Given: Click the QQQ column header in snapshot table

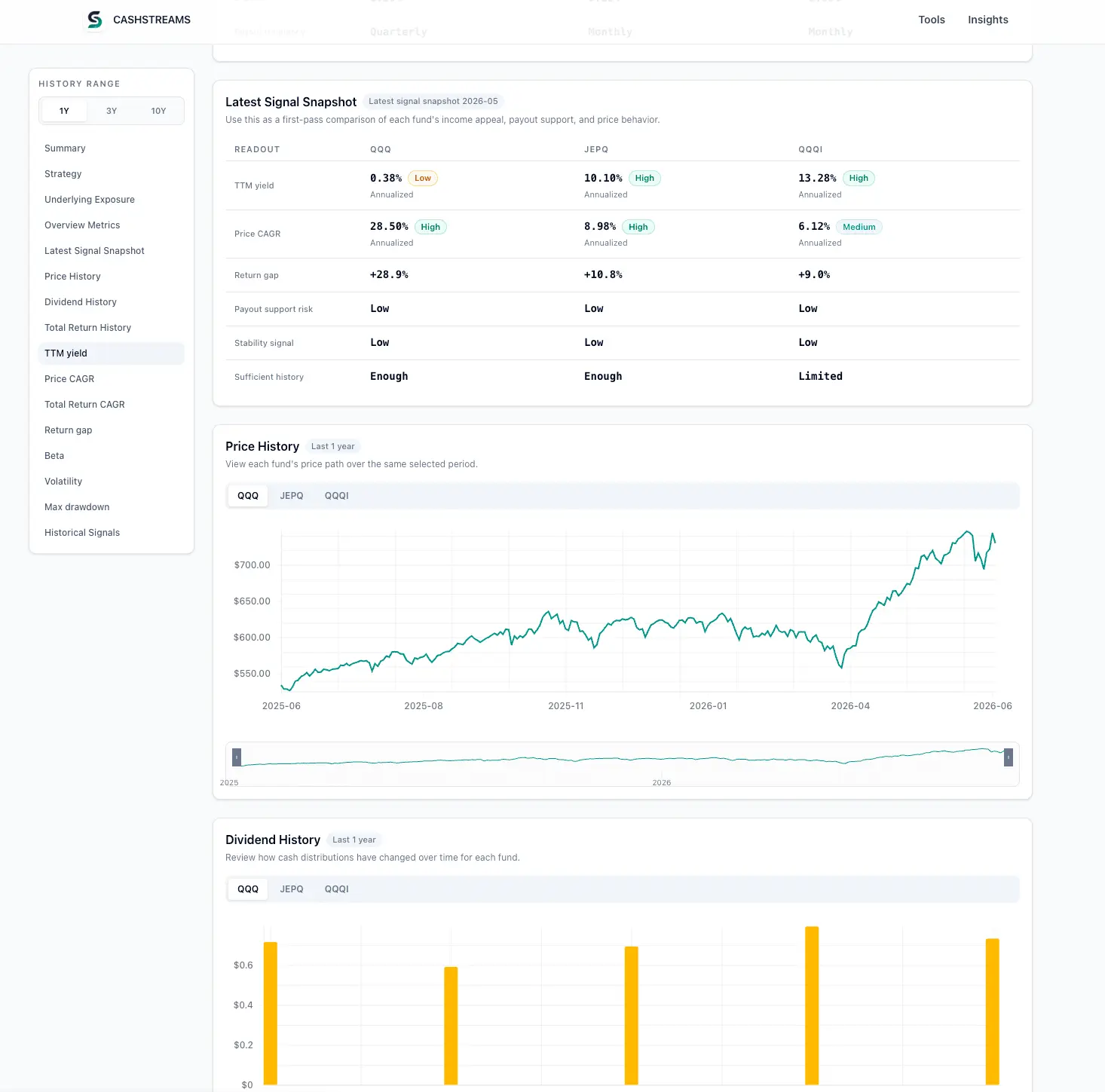Looking at the screenshot, I should point(381,149).
